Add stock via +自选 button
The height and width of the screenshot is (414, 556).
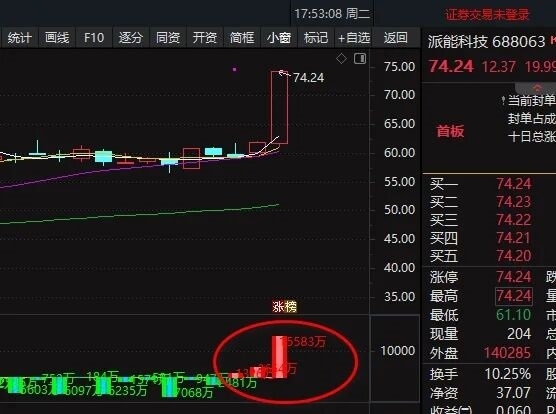click(x=354, y=38)
